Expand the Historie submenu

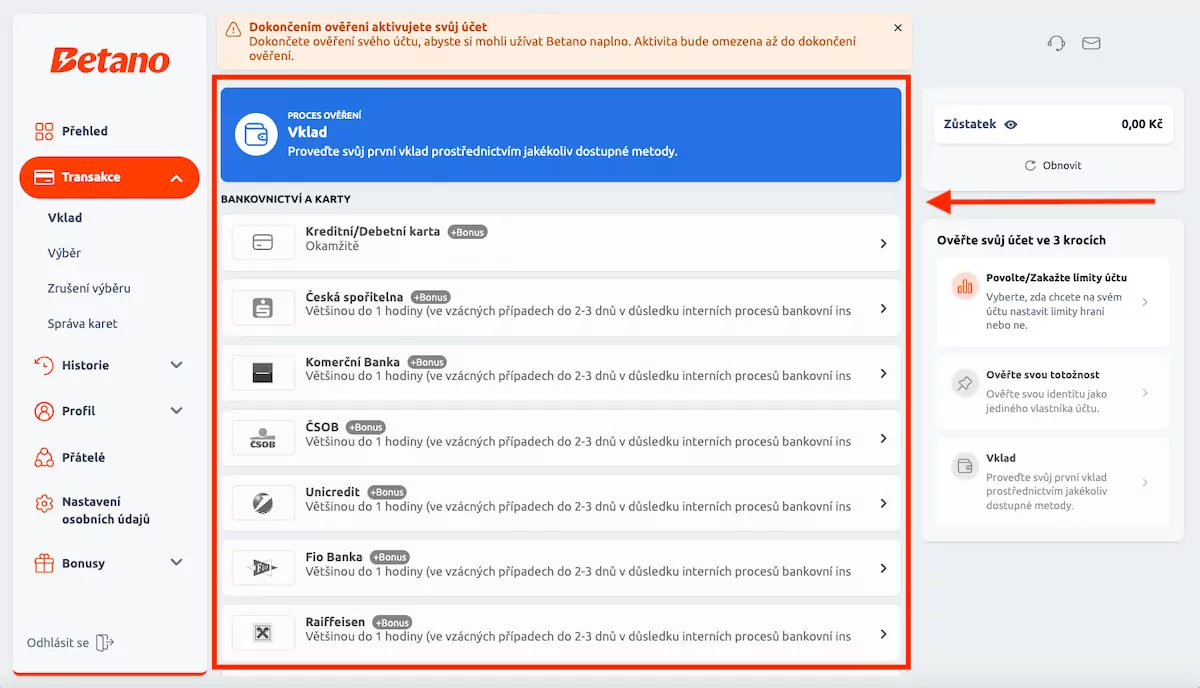point(176,365)
